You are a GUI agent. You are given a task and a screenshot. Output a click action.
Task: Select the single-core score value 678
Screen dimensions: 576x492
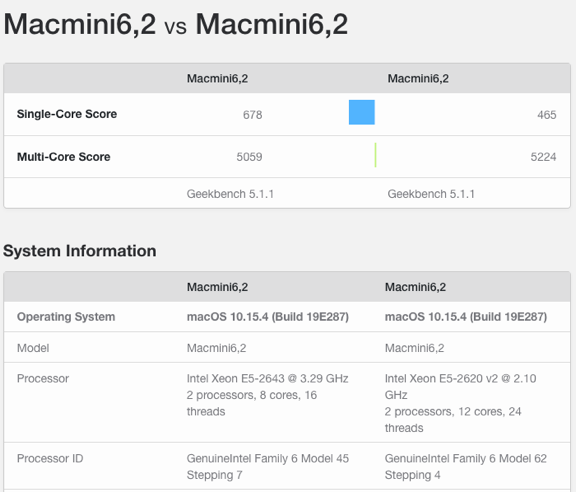(252, 115)
